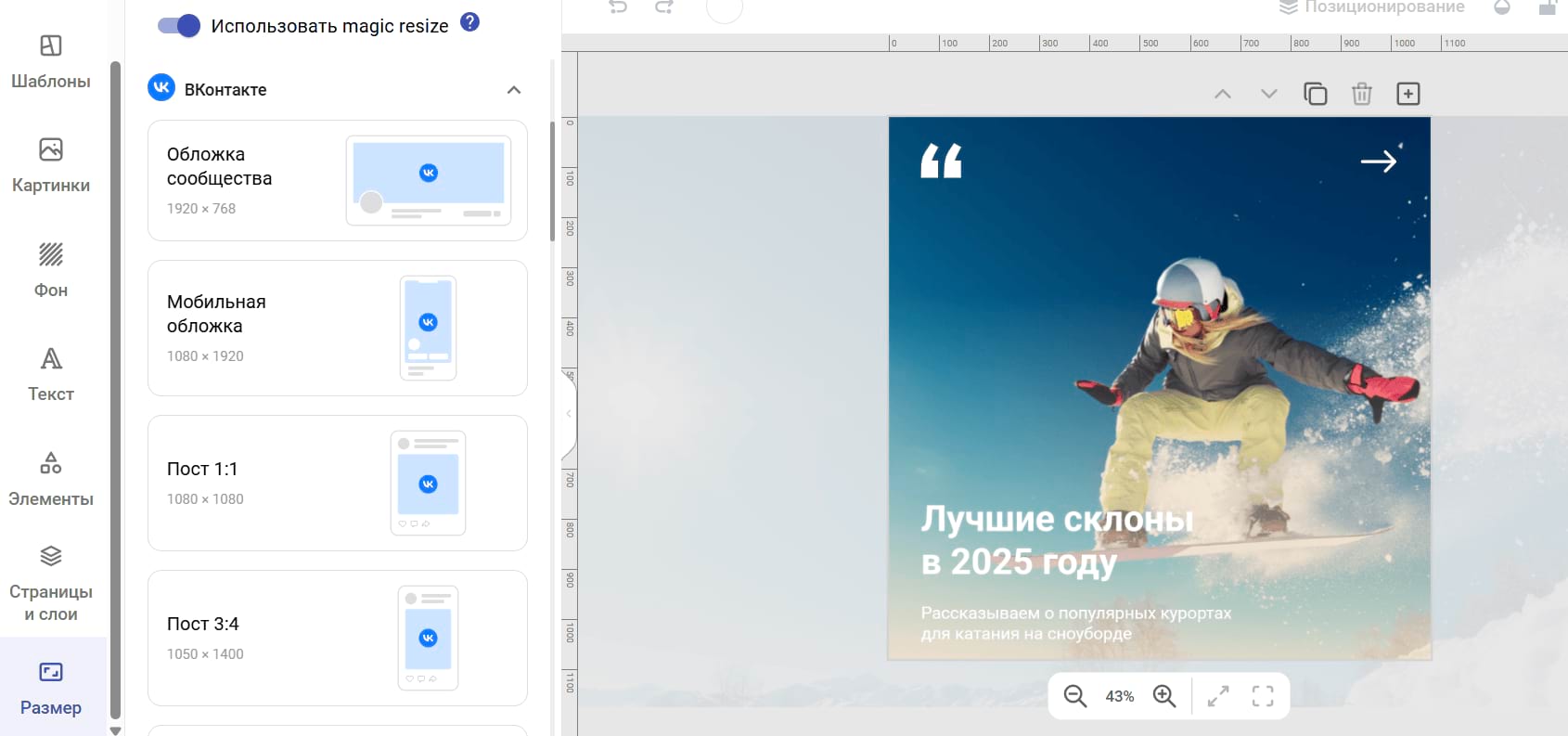
Task: Enter fullscreen with the corner brackets icon
Action: (x=1263, y=696)
